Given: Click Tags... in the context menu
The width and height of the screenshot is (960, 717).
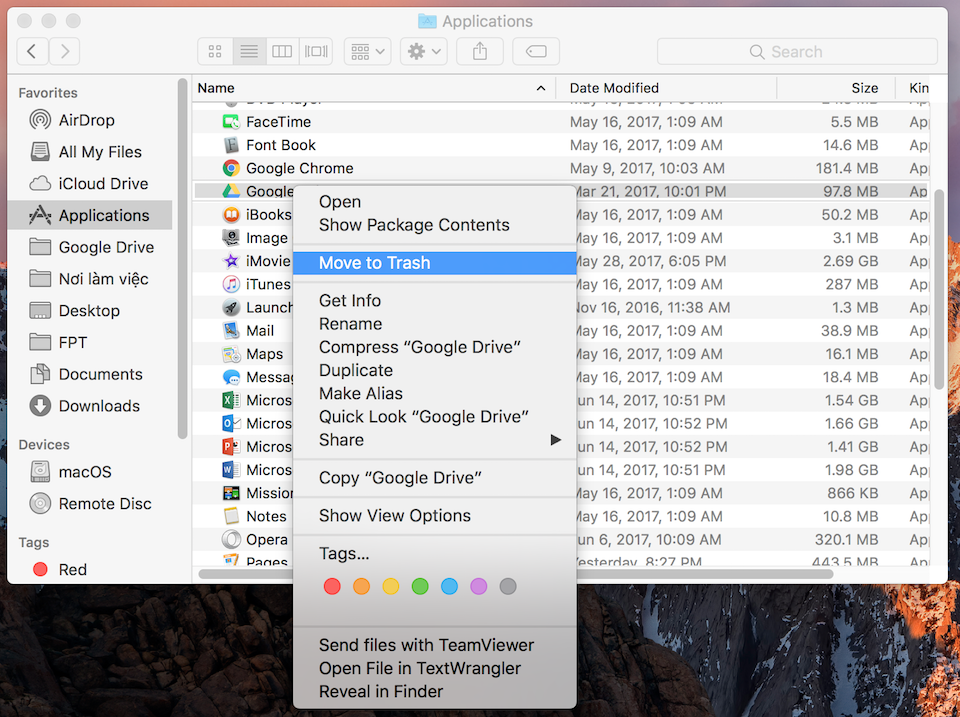Looking at the screenshot, I should (435, 554).
